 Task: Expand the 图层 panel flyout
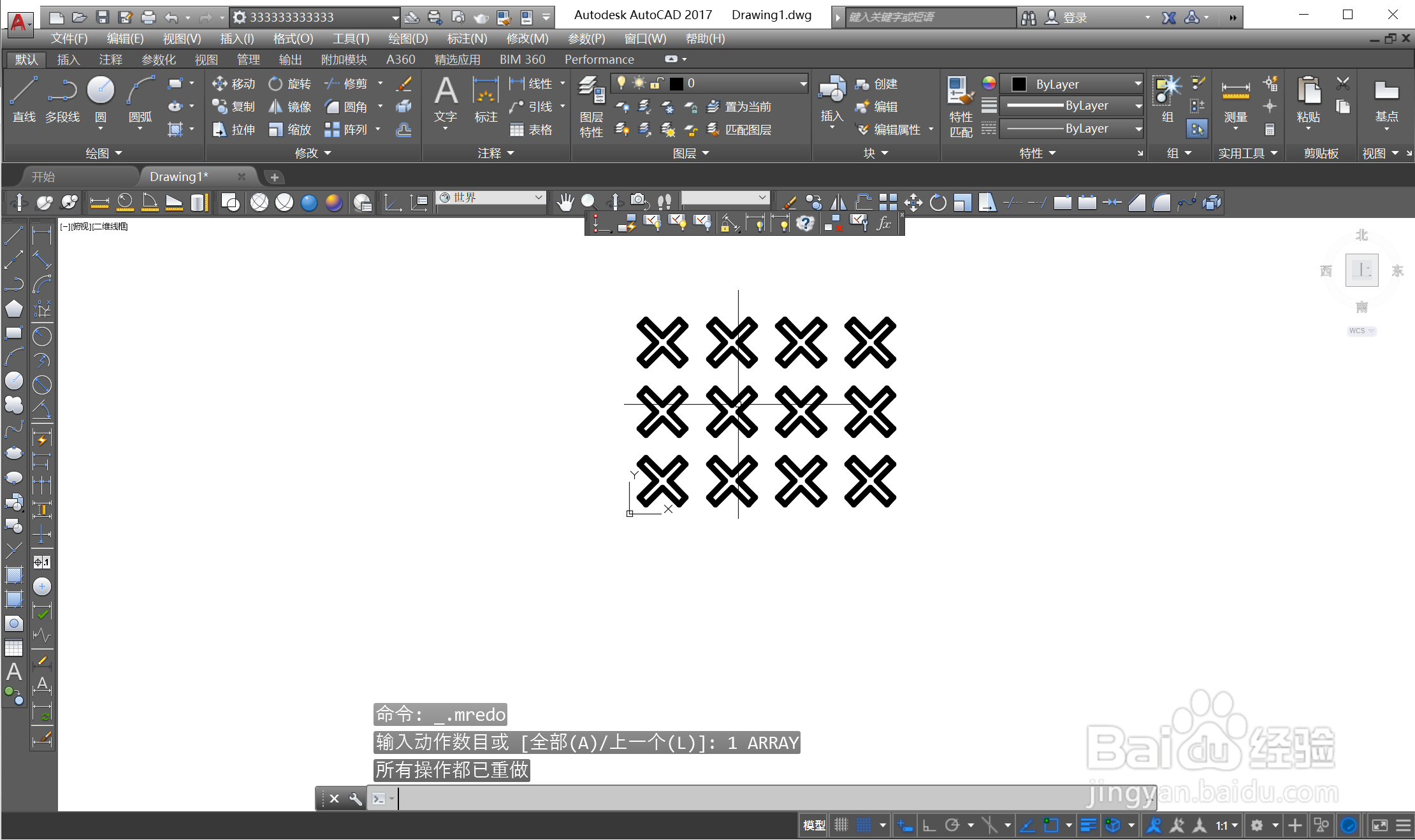coord(691,153)
